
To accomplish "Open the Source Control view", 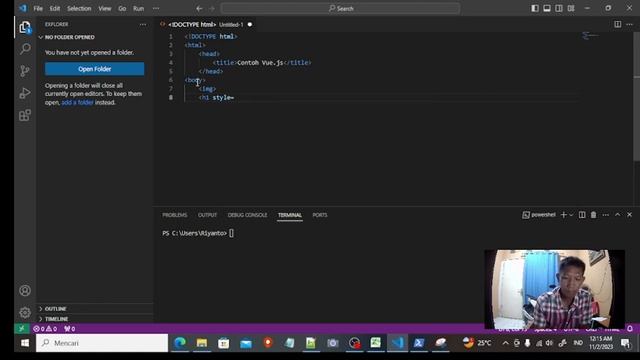I will pos(25,71).
